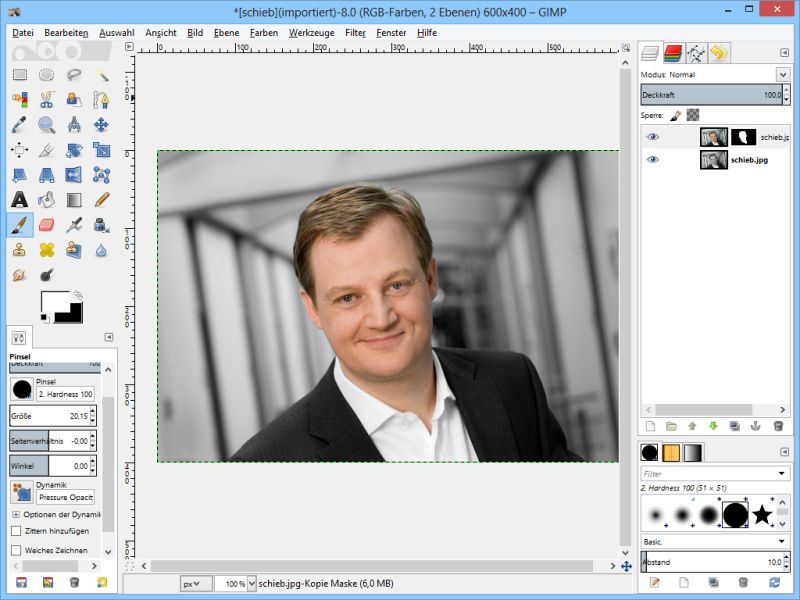This screenshot has height=600, width=800.
Task: Create a new layer with the page button
Action: (x=650, y=427)
